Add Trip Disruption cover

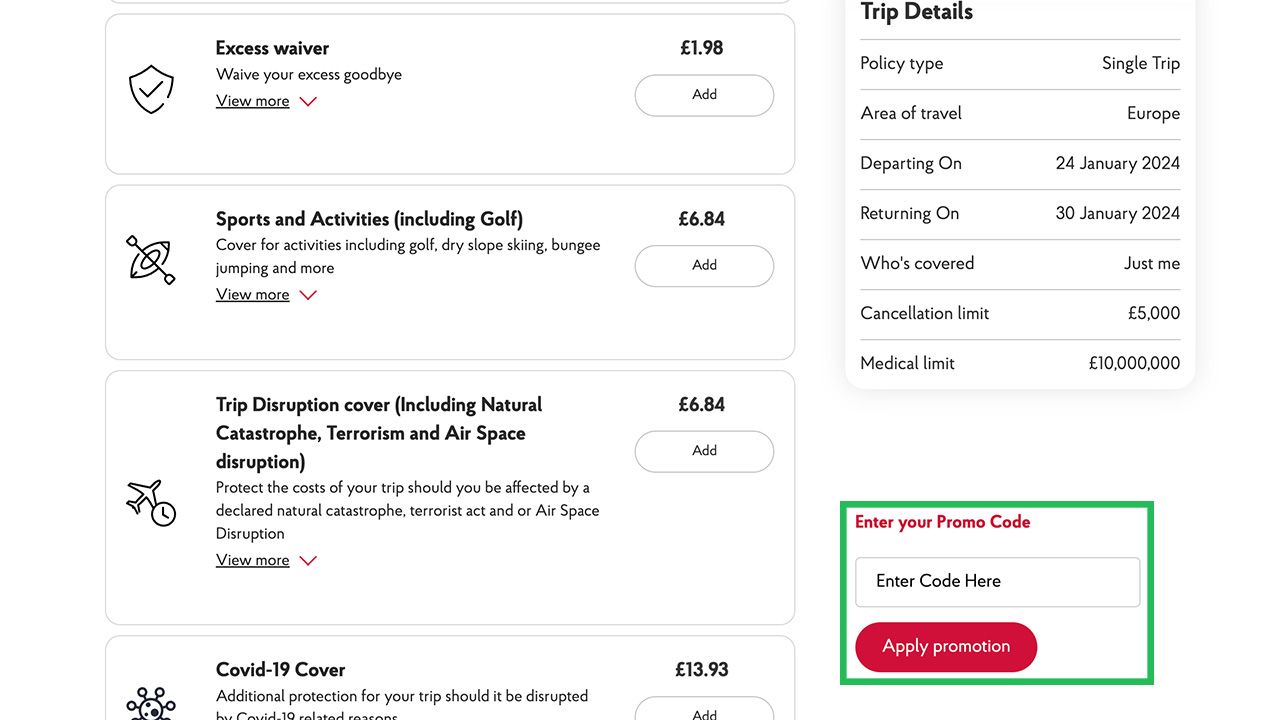point(704,451)
